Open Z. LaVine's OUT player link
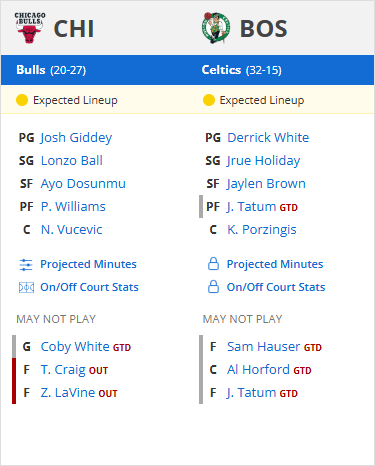The height and width of the screenshot is (466, 375). tap(79, 393)
